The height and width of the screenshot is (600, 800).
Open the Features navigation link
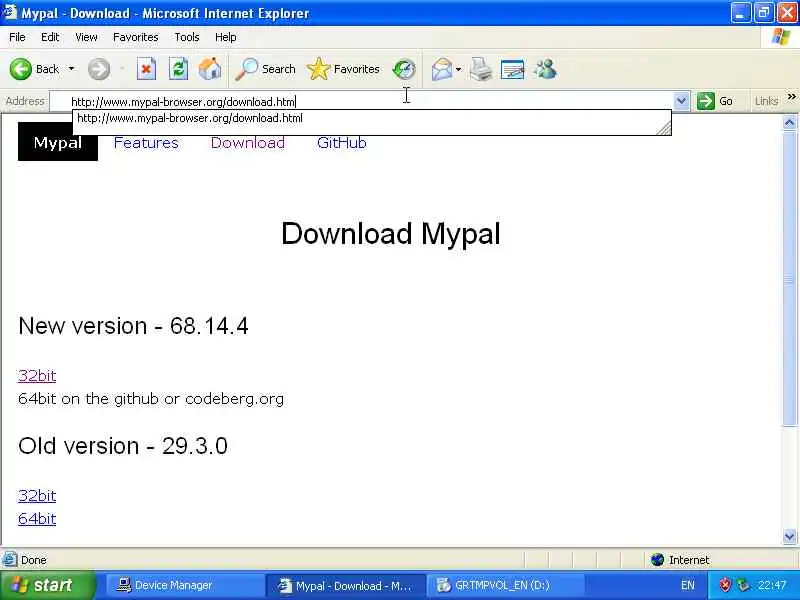click(146, 143)
